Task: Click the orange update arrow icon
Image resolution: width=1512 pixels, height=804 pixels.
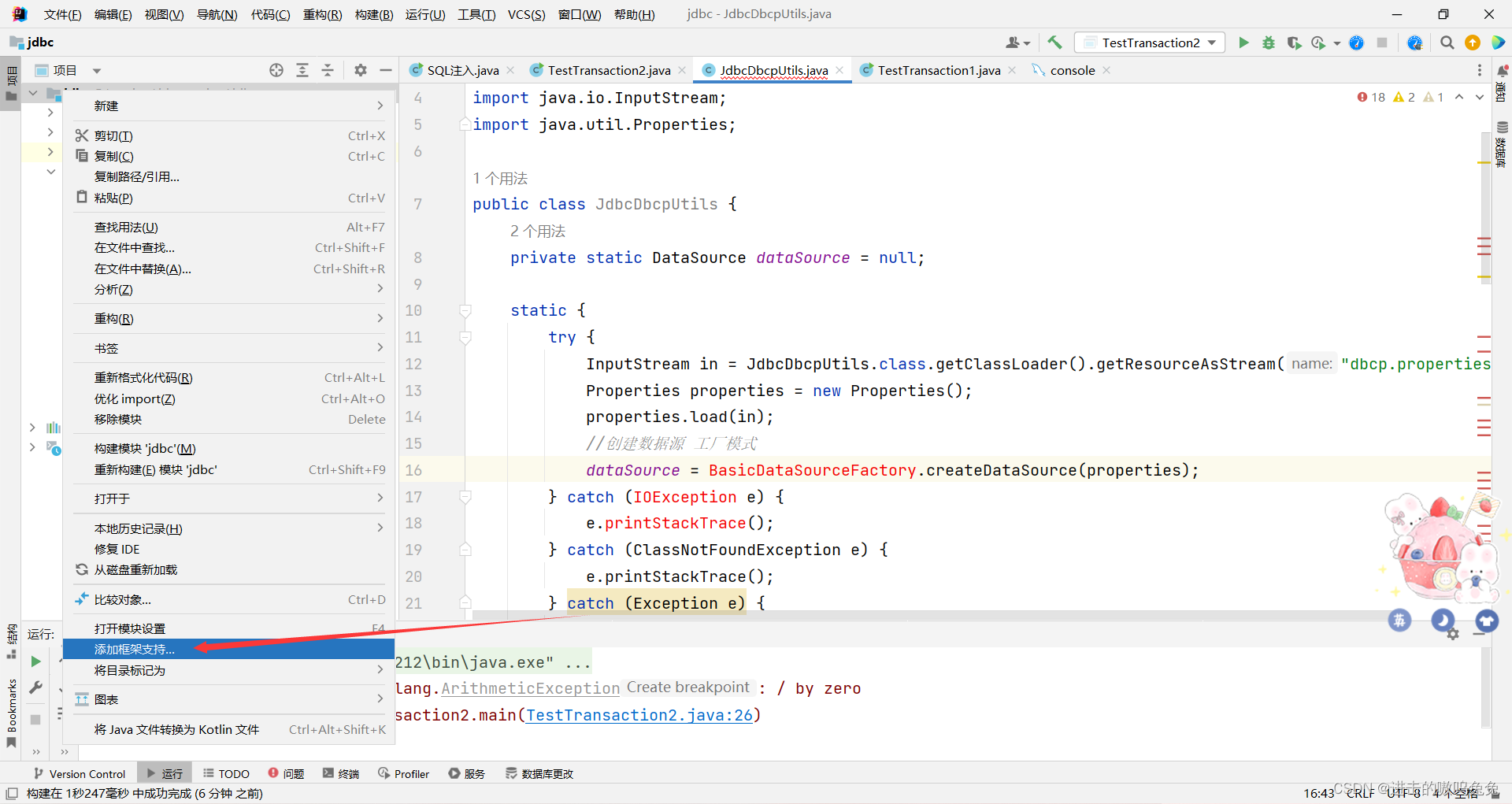Action: click(x=1473, y=43)
